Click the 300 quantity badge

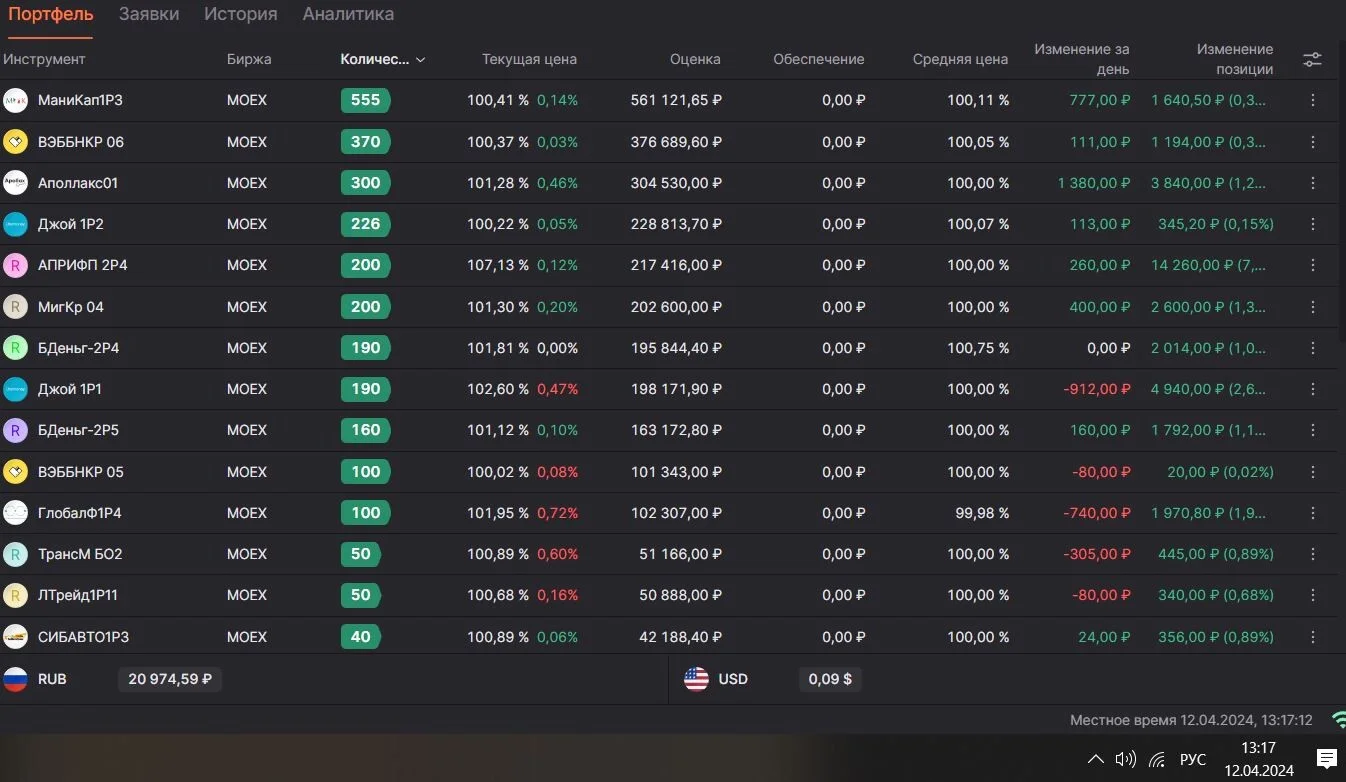[x=365, y=183]
